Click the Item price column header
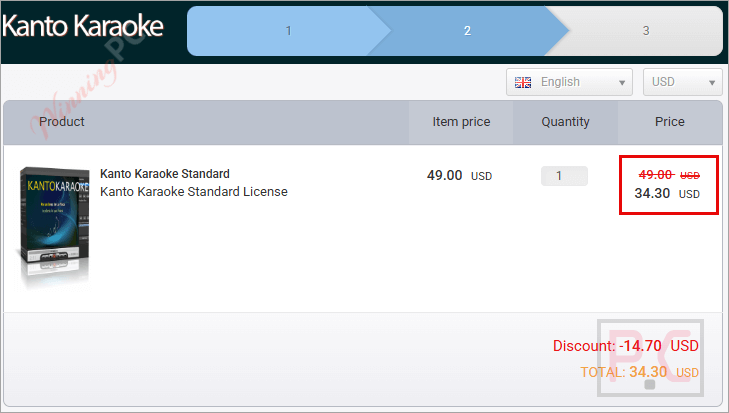The image size is (729, 413). tap(461, 122)
